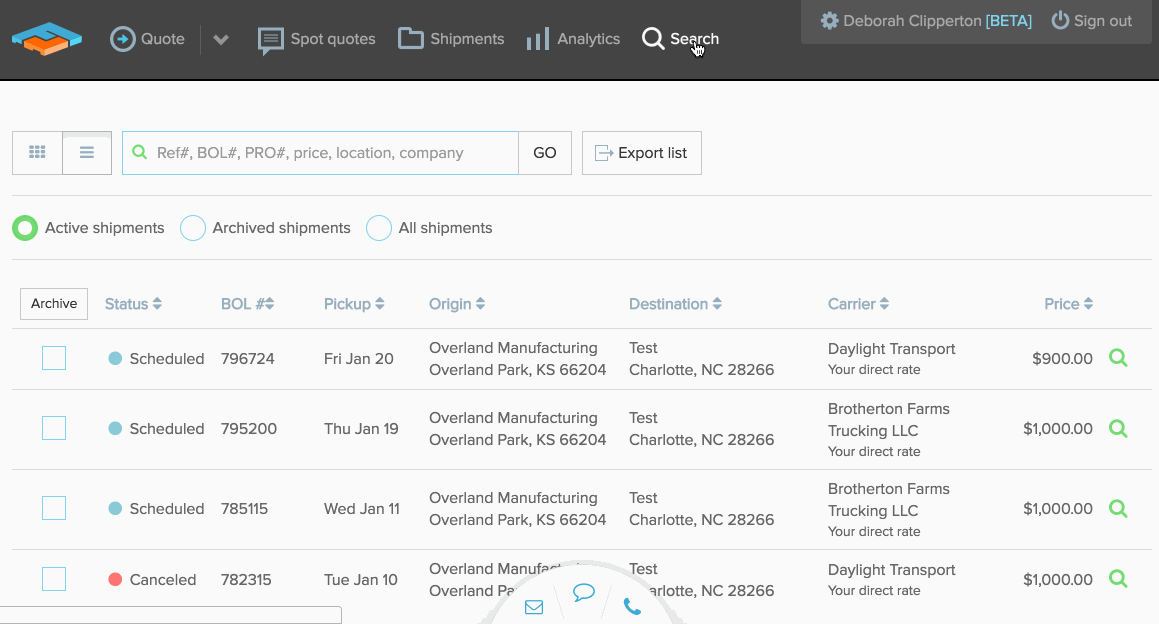
Task: Select the Archived shipments filter
Action: pos(265,228)
